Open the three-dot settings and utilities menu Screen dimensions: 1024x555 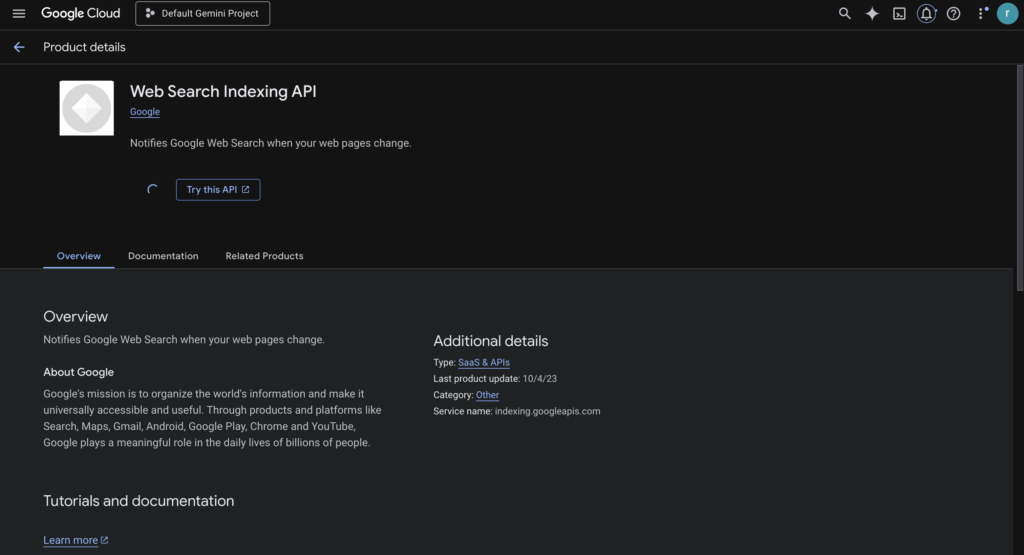(981, 14)
